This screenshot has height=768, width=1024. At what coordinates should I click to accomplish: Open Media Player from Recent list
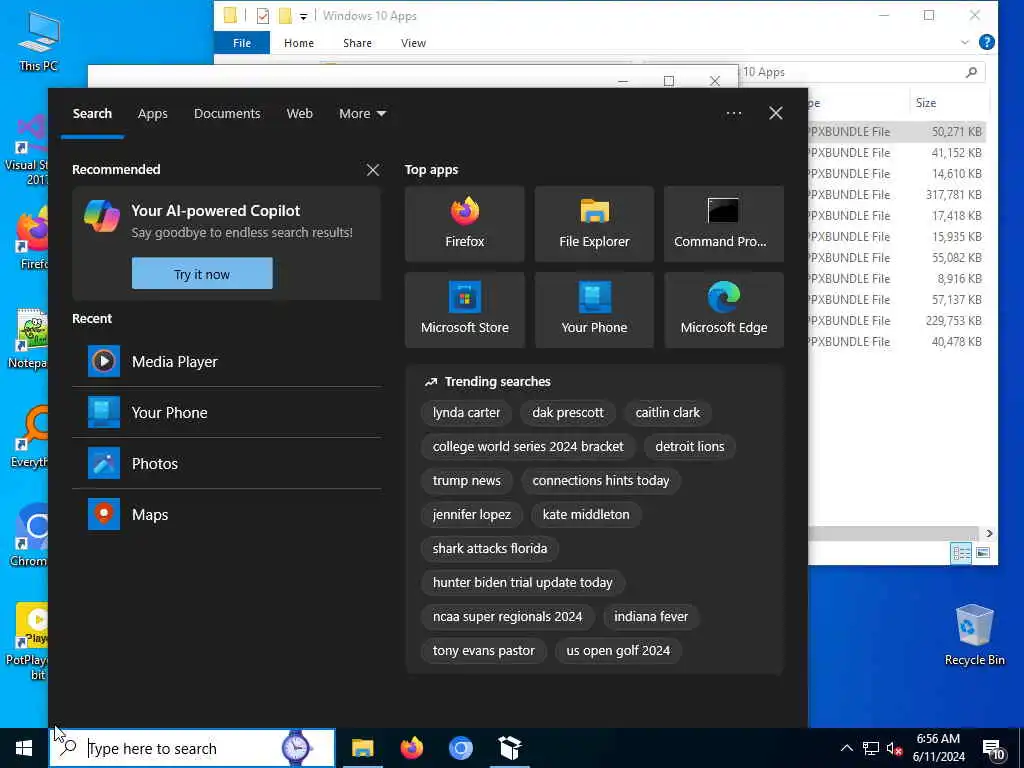pos(227,361)
